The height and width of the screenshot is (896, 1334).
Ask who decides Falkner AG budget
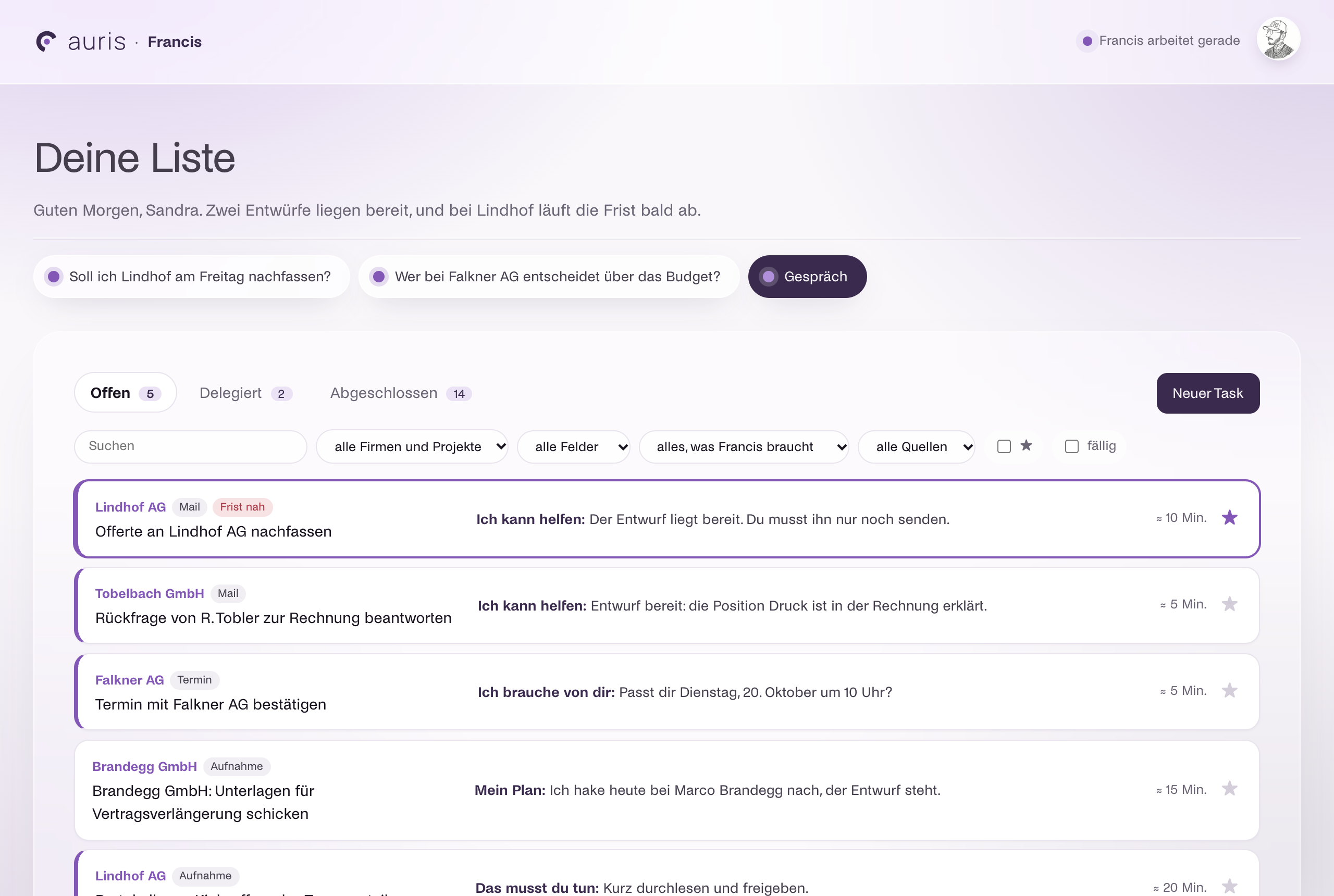[x=549, y=277]
